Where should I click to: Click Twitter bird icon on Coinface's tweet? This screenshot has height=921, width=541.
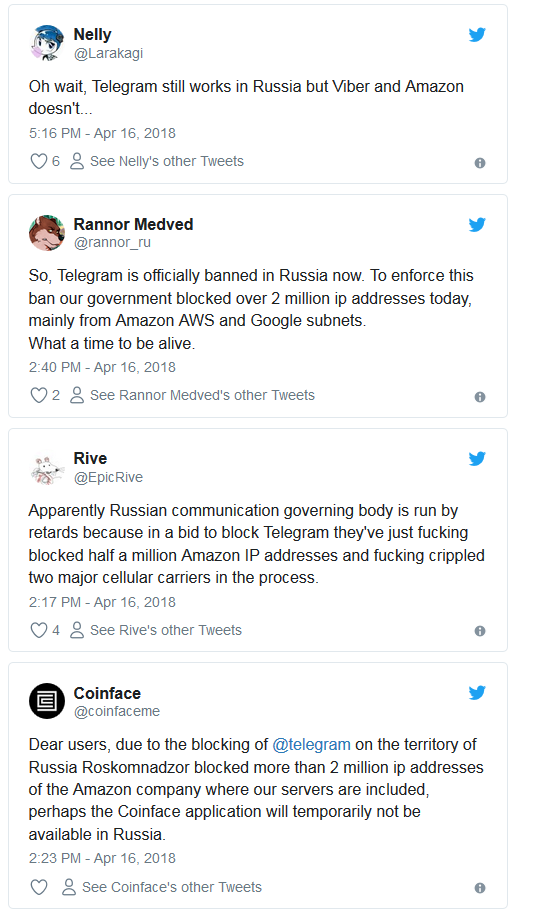click(477, 693)
